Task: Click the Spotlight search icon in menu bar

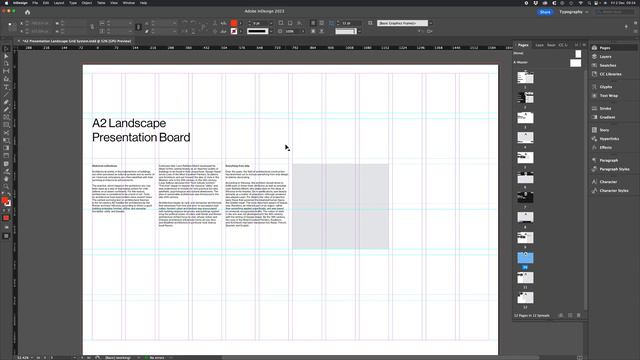Action: [x=589, y=3]
